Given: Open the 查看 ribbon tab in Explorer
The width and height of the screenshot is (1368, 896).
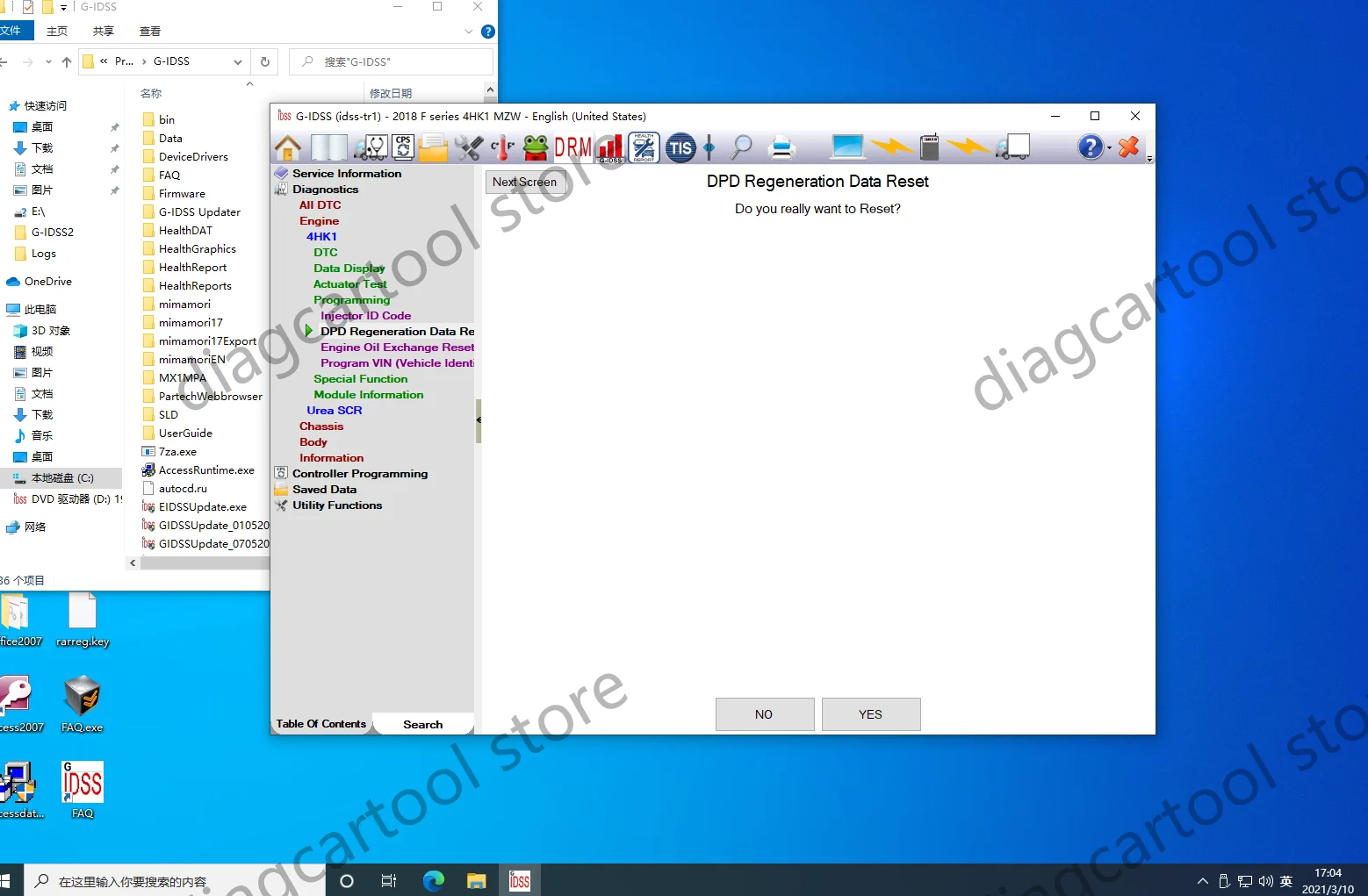Looking at the screenshot, I should (150, 31).
